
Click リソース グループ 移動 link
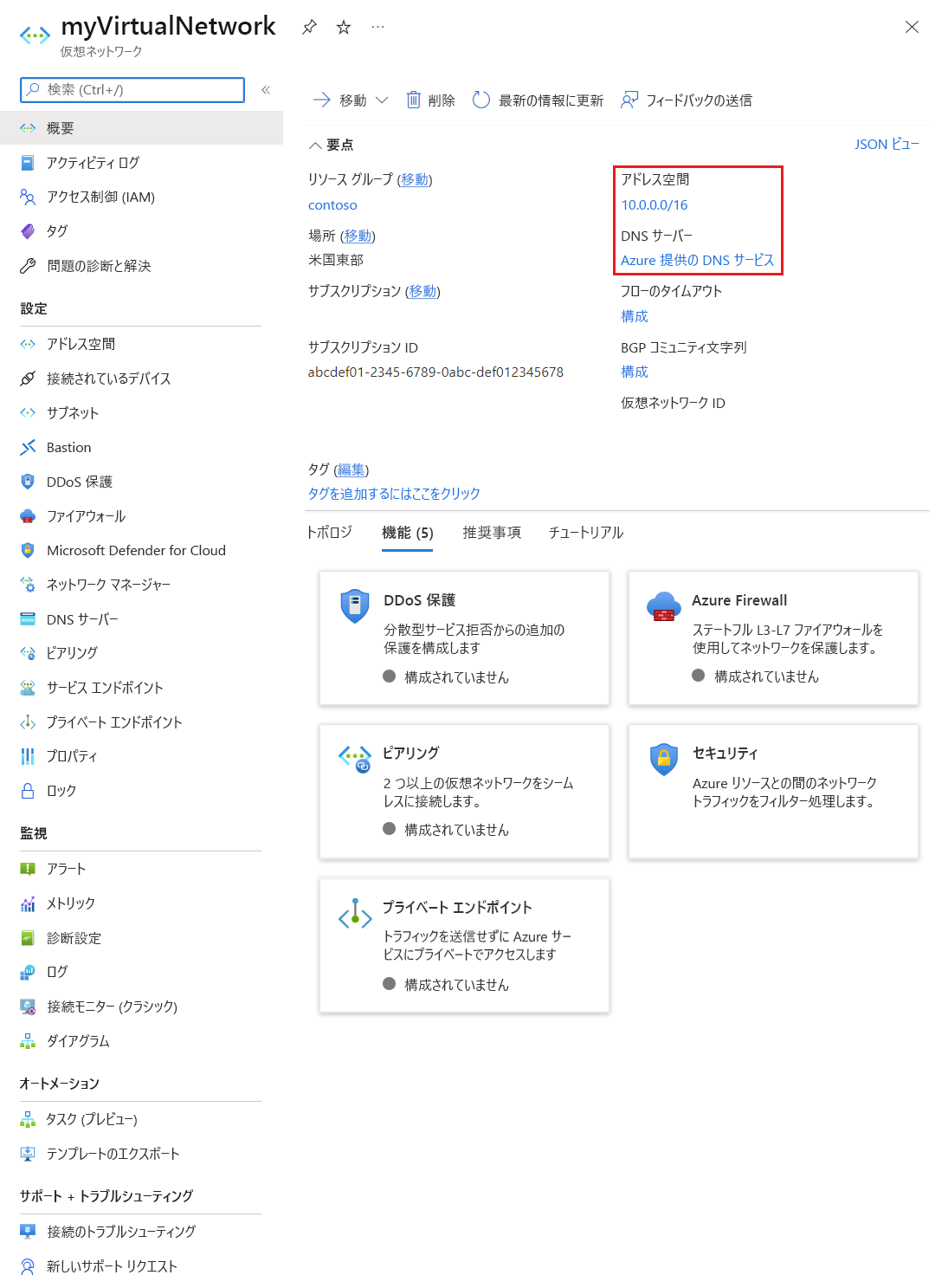tap(415, 179)
